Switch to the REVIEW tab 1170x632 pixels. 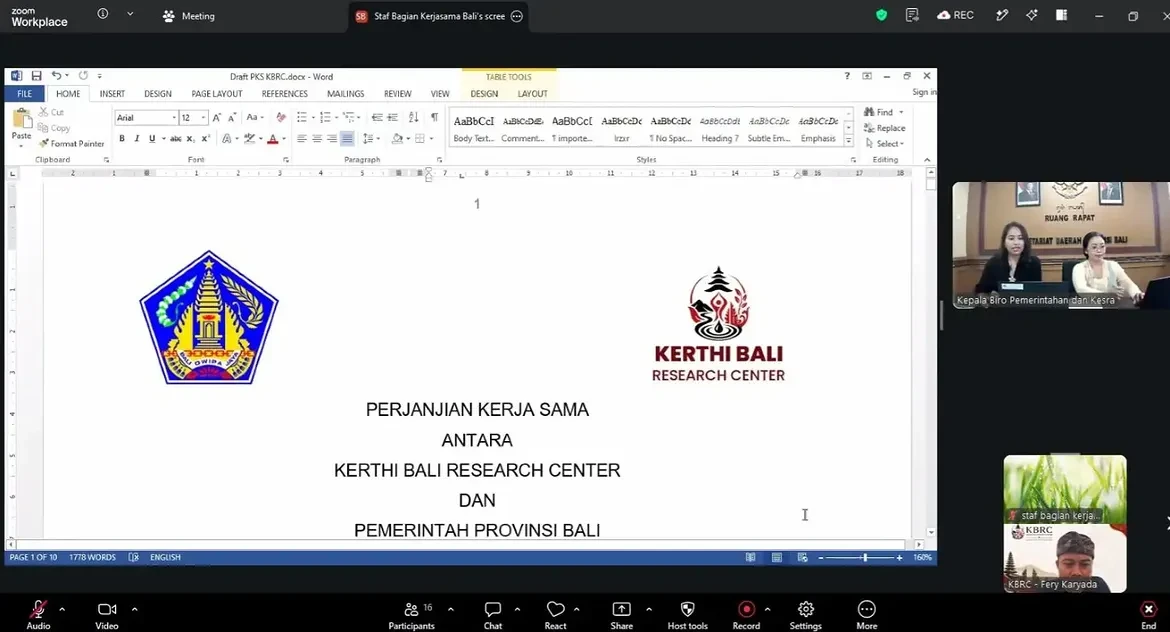click(398, 94)
